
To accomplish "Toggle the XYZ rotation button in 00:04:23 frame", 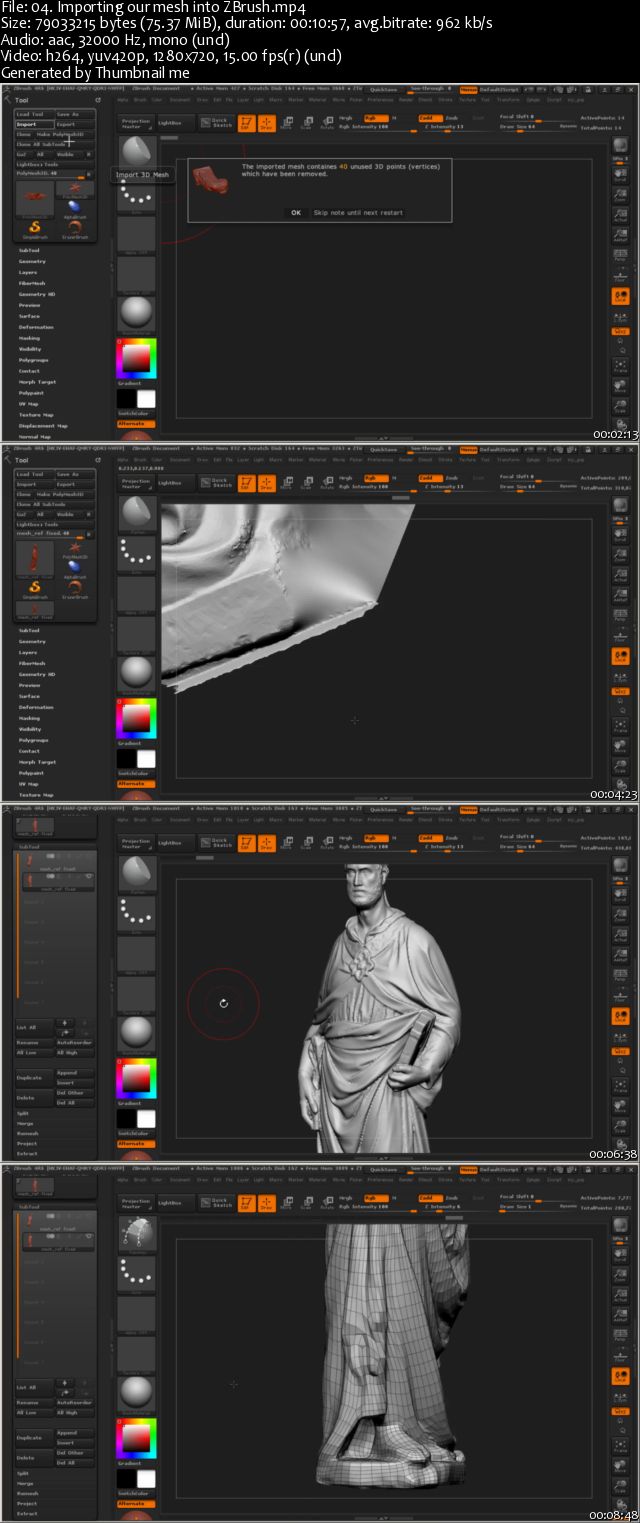I will point(620,691).
